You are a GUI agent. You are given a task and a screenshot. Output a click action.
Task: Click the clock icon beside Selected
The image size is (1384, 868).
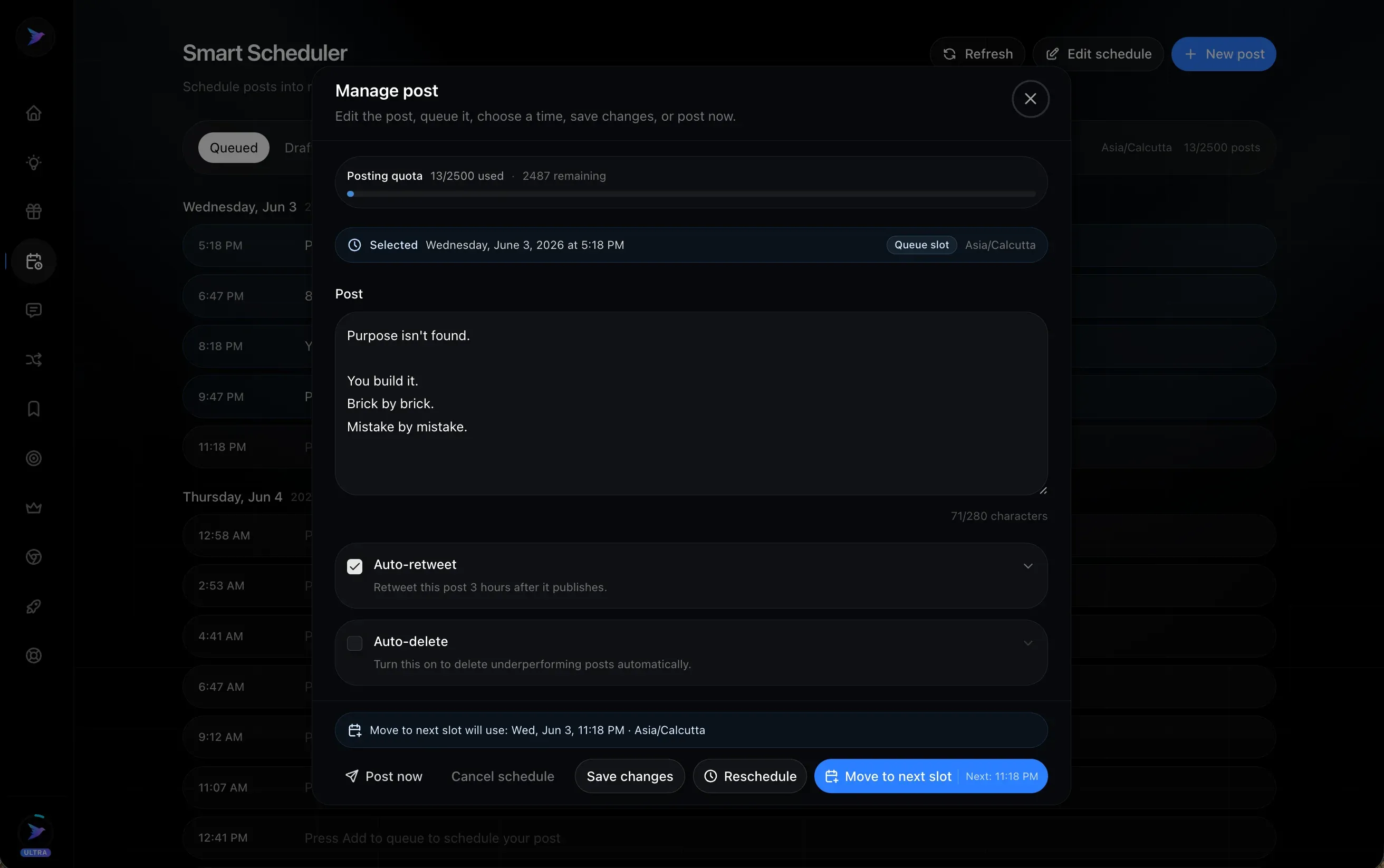pos(355,245)
